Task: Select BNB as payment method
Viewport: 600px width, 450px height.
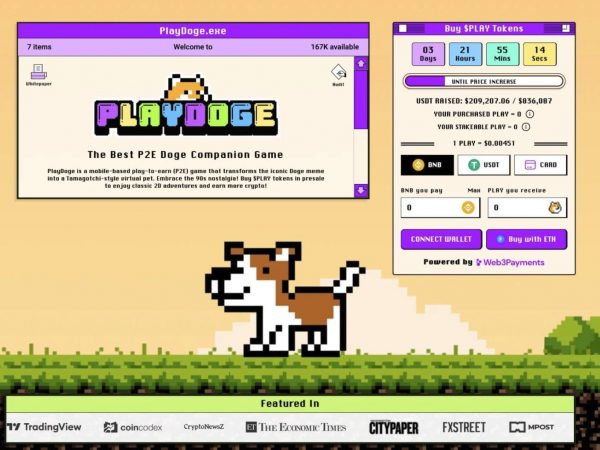Action: coord(427,165)
